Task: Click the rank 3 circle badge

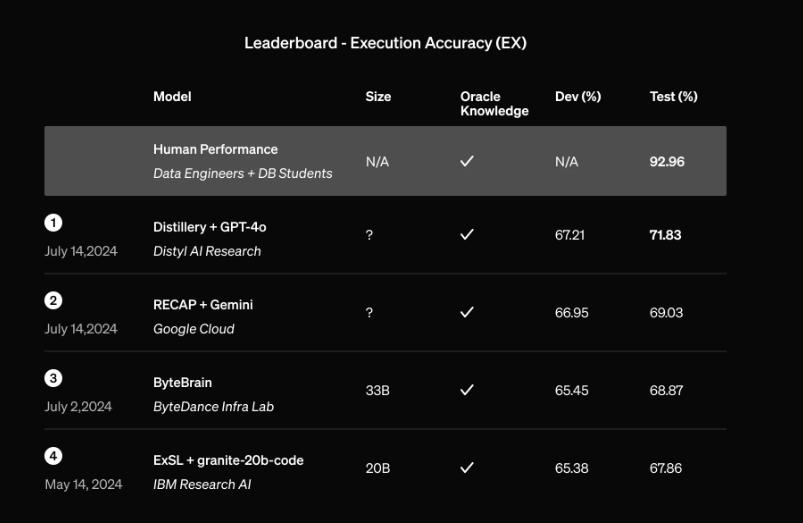Action: click(53, 379)
